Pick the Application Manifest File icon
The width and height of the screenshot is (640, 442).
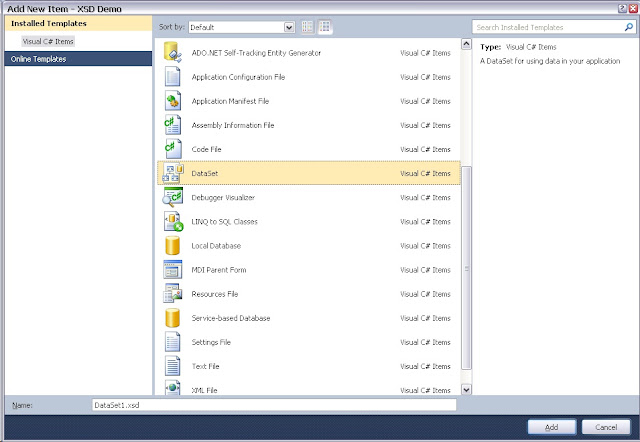(x=172, y=101)
